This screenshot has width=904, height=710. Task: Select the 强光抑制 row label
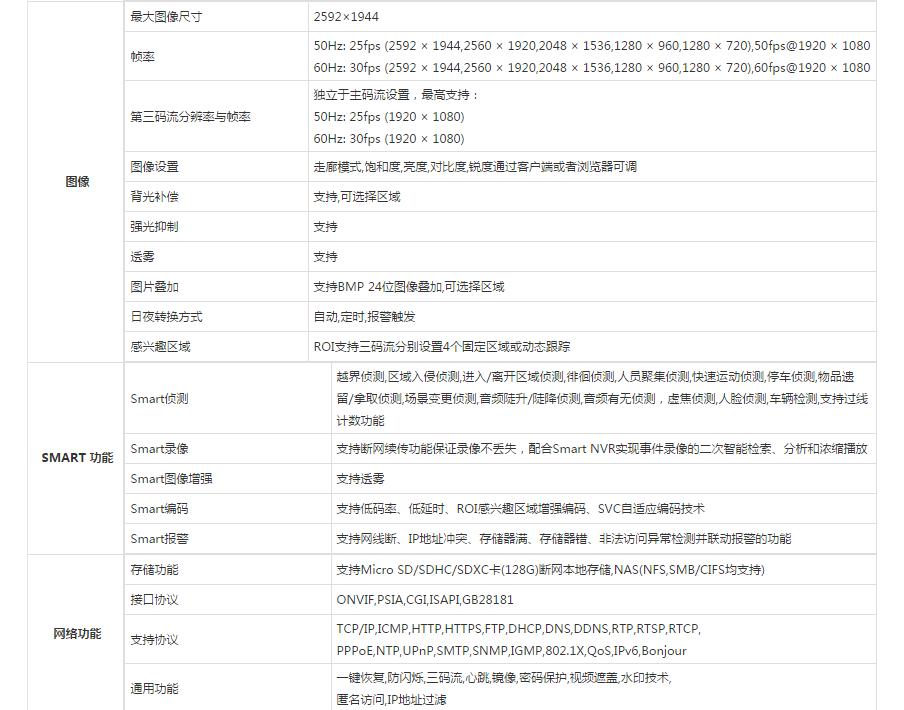[154, 227]
